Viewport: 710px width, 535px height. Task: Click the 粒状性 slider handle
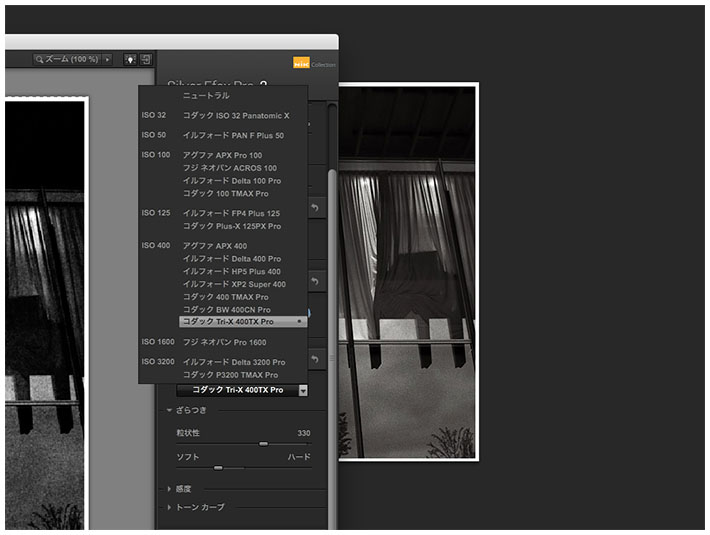(263, 444)
